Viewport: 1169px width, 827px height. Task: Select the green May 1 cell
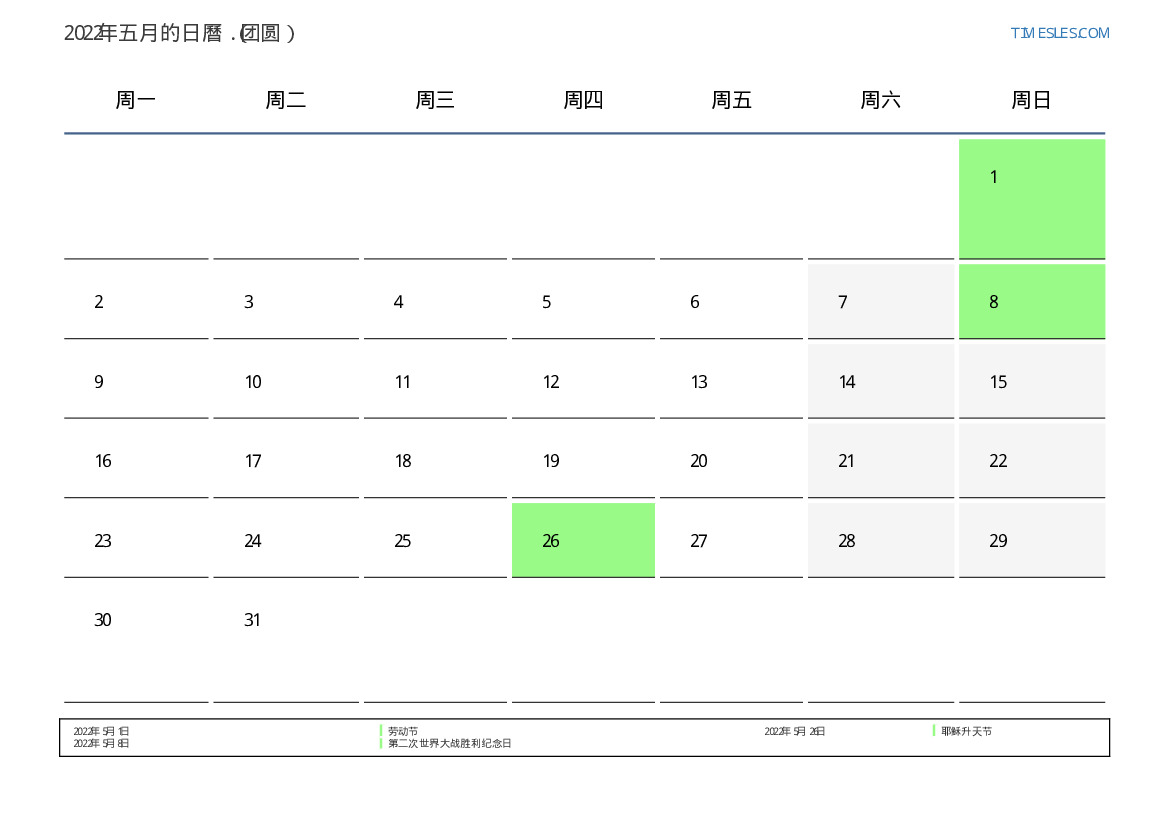coord(1032,199)
